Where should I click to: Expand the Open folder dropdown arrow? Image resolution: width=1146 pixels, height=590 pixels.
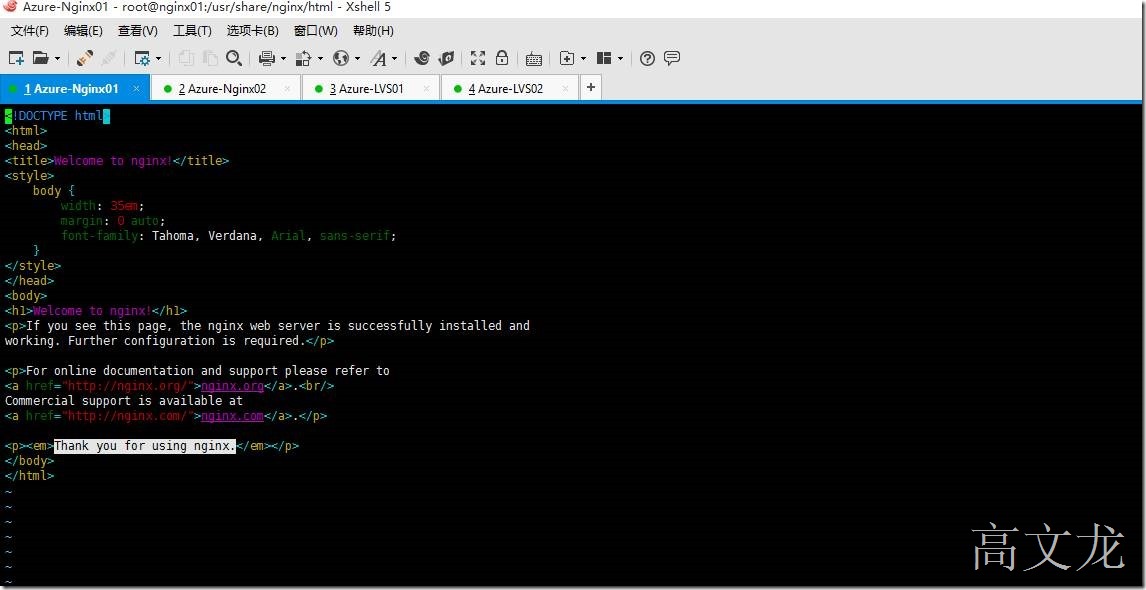[x=58, y=58]
